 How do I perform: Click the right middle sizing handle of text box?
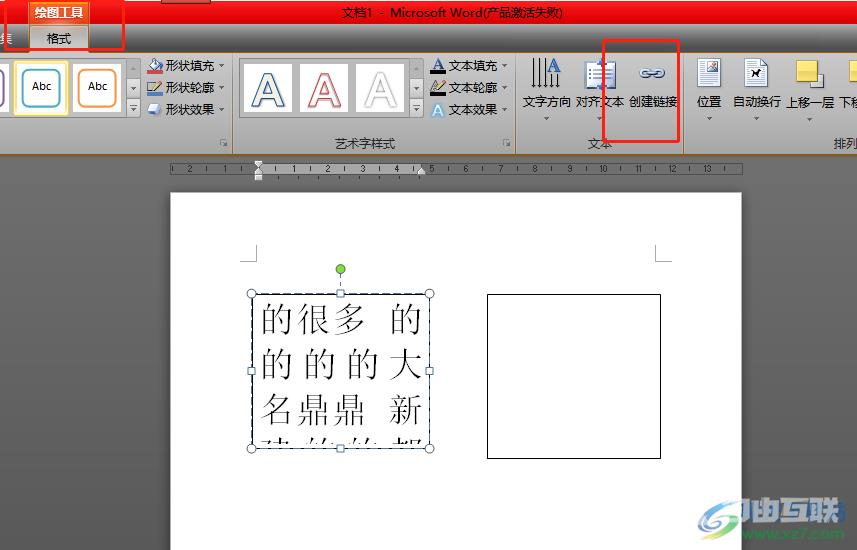[430, 371]
